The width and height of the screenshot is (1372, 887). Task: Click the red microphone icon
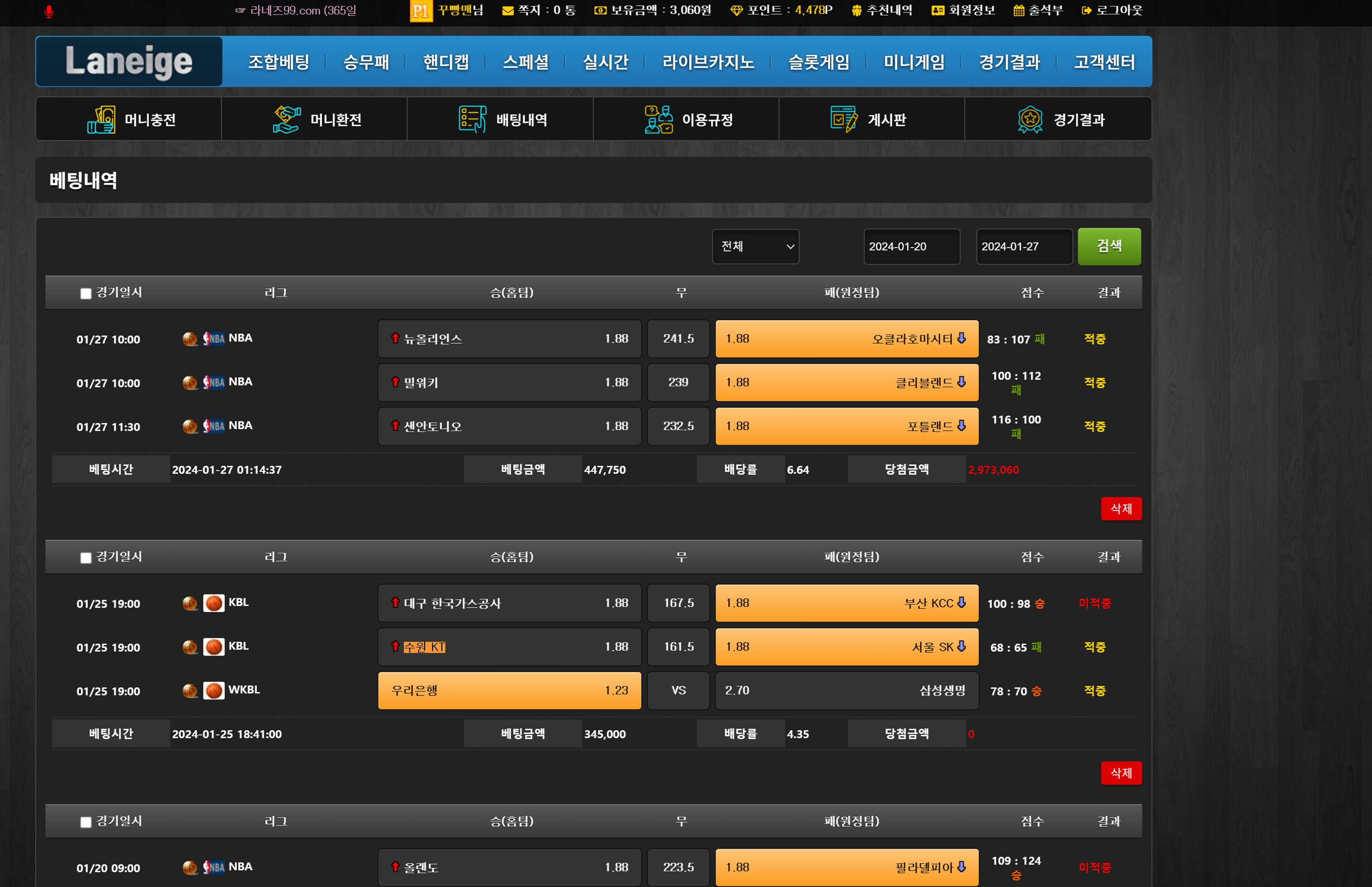pos(49,12)
